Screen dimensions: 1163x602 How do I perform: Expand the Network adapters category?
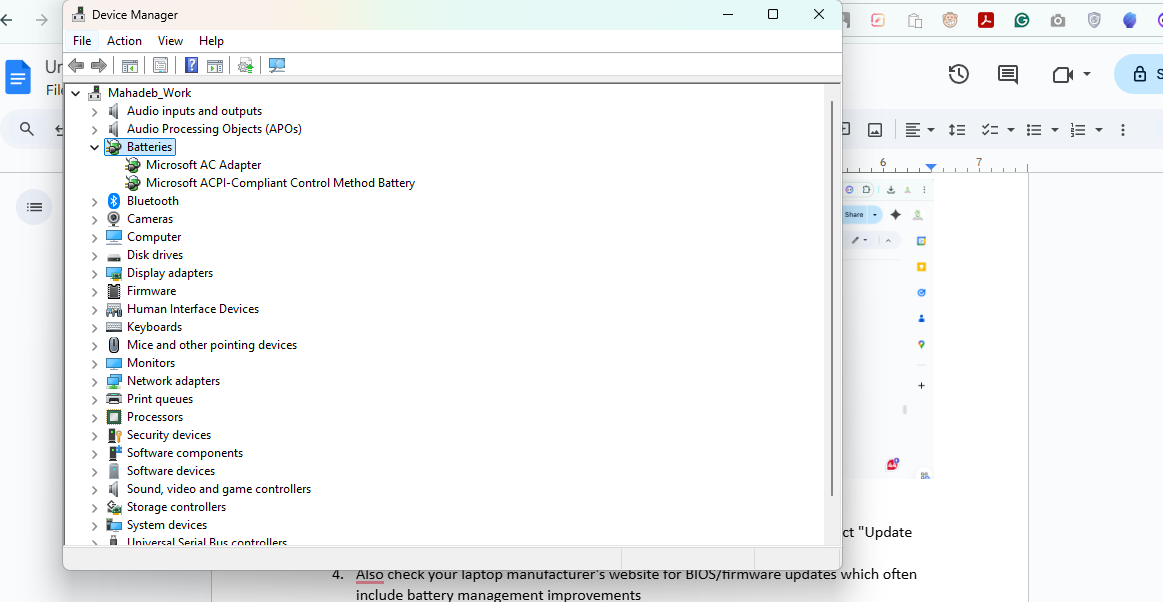tap(95, 380)
